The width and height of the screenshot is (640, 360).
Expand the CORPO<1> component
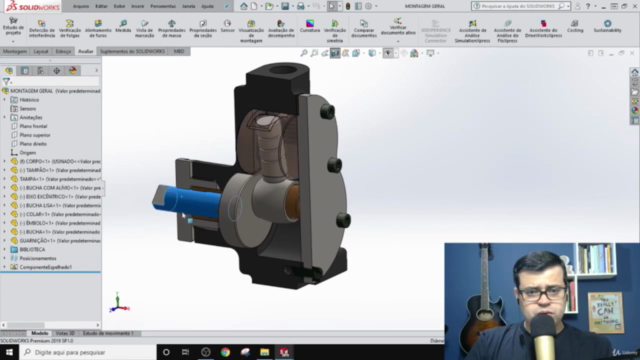[4, 161]
